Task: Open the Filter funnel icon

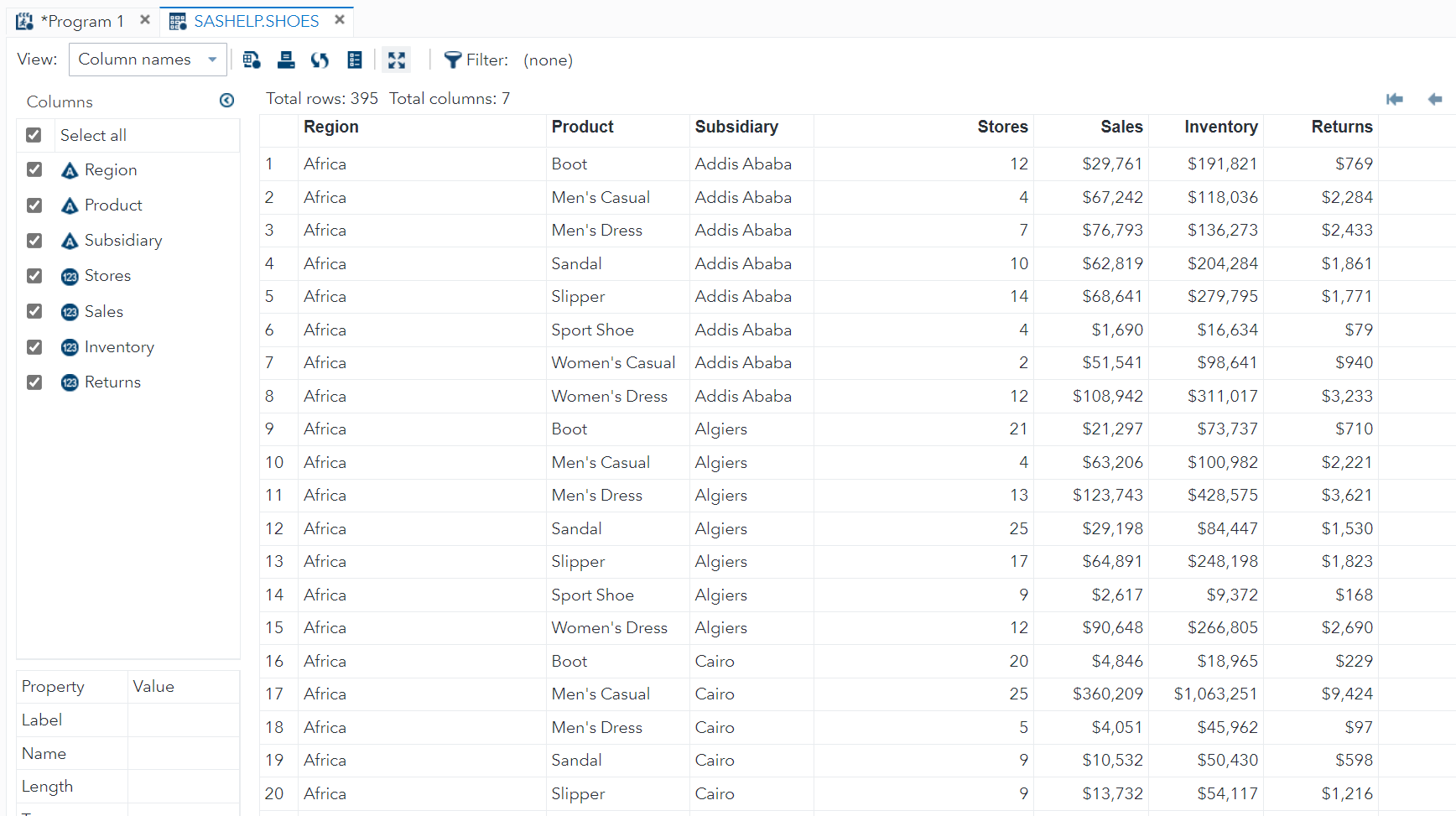Action: coord(453,60)
